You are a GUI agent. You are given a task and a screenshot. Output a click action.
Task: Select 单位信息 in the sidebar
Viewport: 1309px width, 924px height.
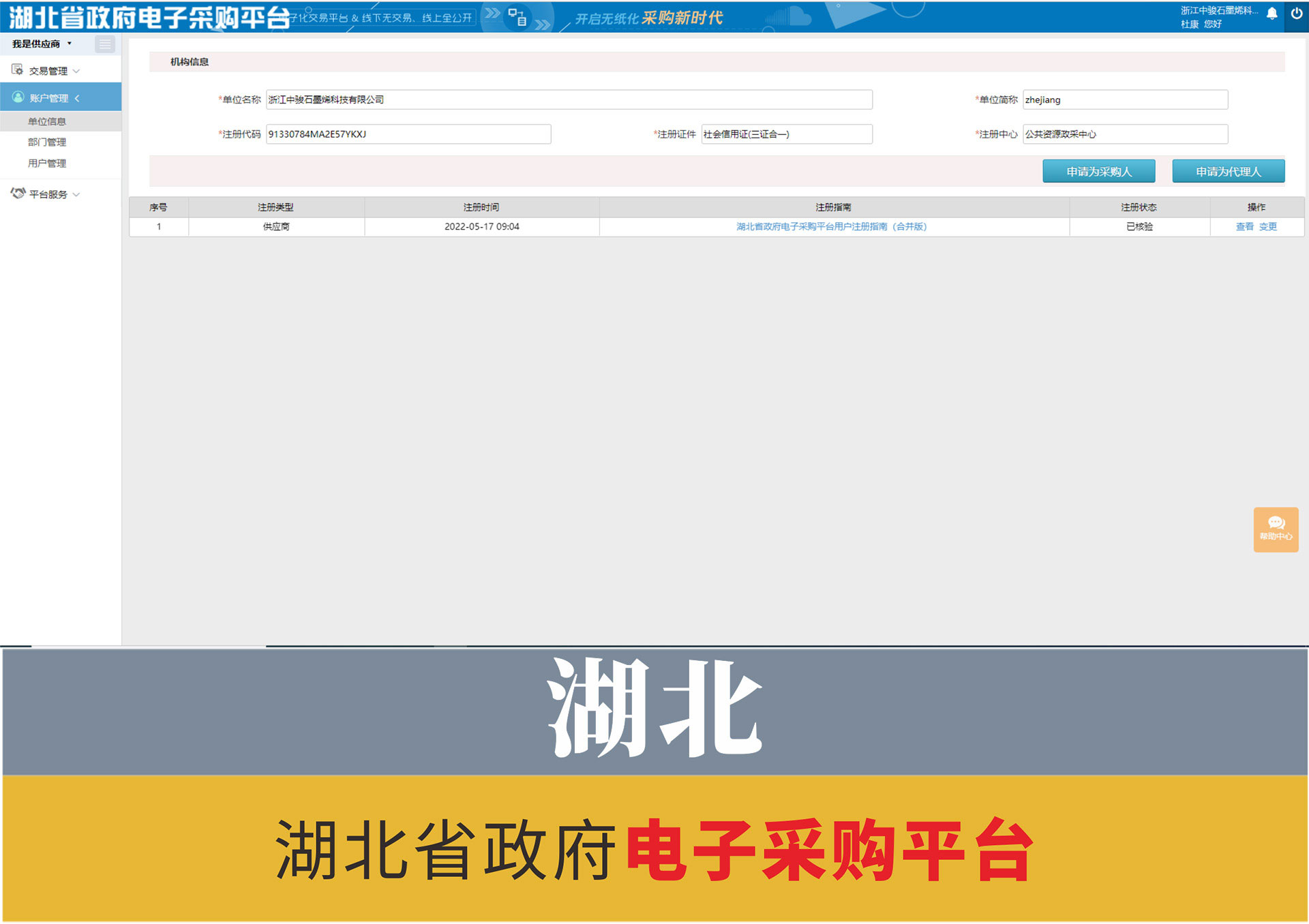[x=61, y=121]
